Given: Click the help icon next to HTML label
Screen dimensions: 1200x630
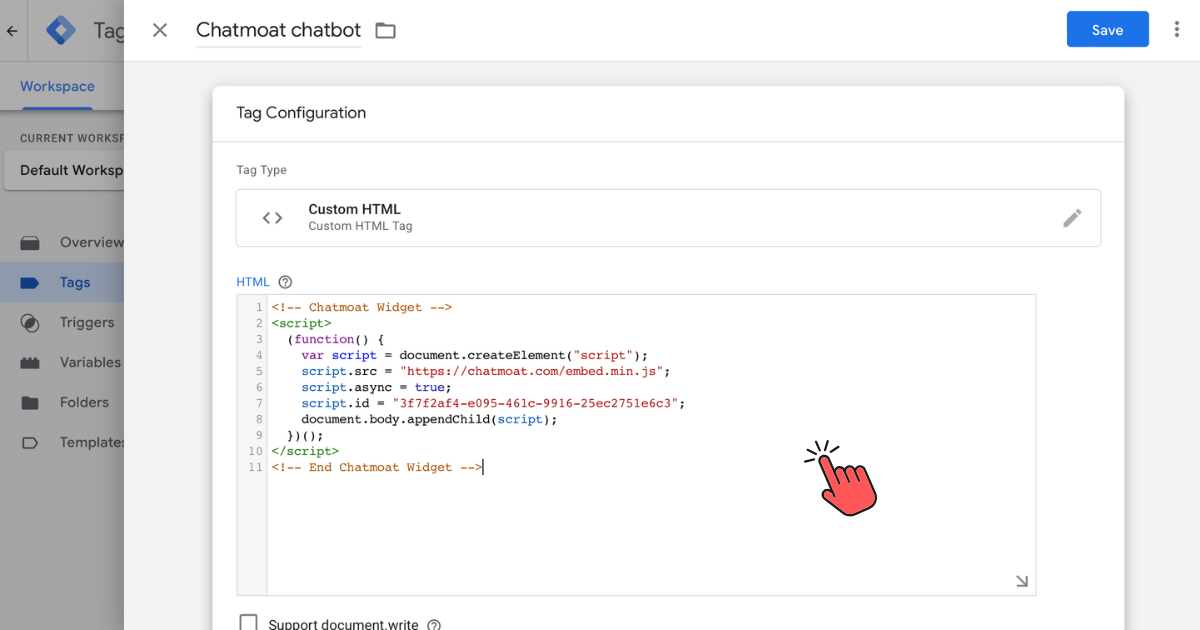Looking at the screenshot, I should [x=285, y=282].
